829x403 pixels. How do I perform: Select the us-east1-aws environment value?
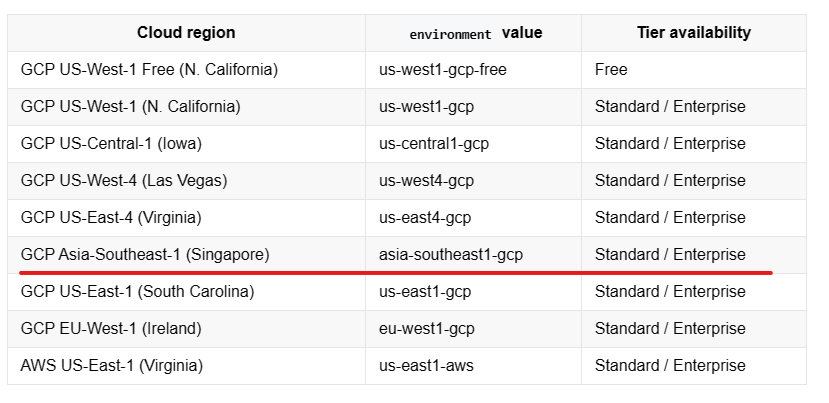[426, 366]
